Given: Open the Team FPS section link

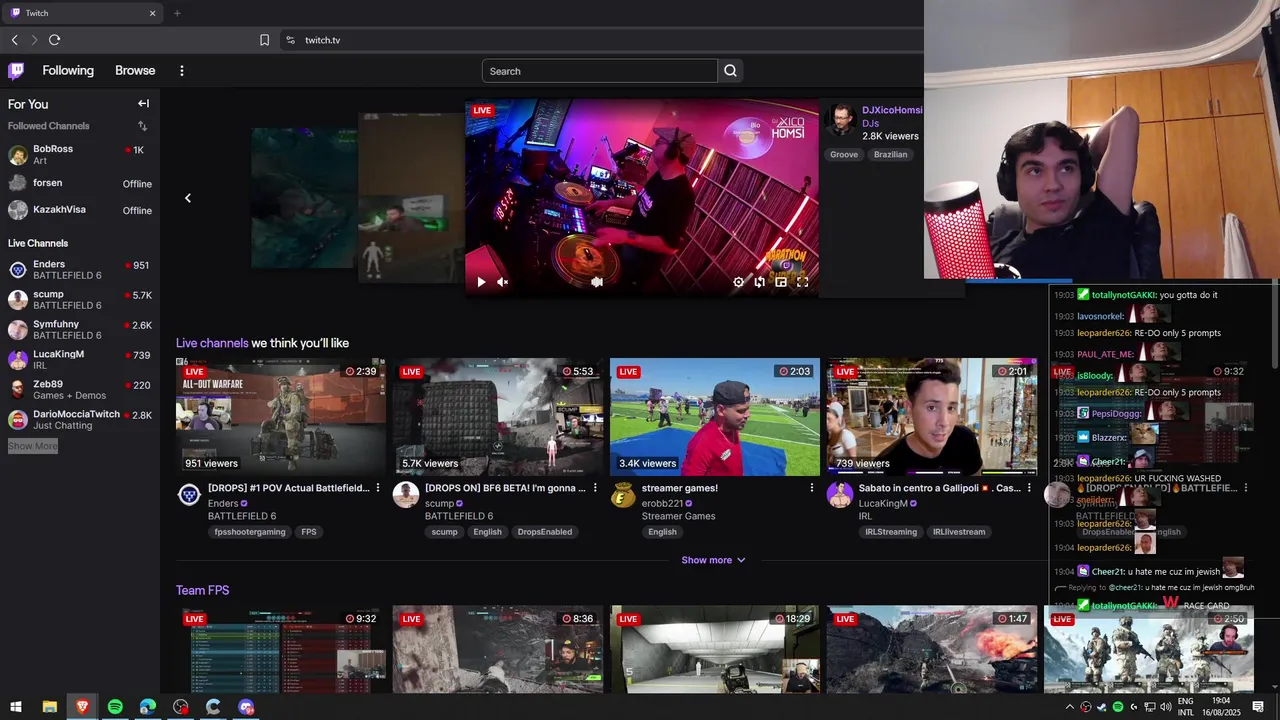Looking at the screenshot, I should coord(203,590).
